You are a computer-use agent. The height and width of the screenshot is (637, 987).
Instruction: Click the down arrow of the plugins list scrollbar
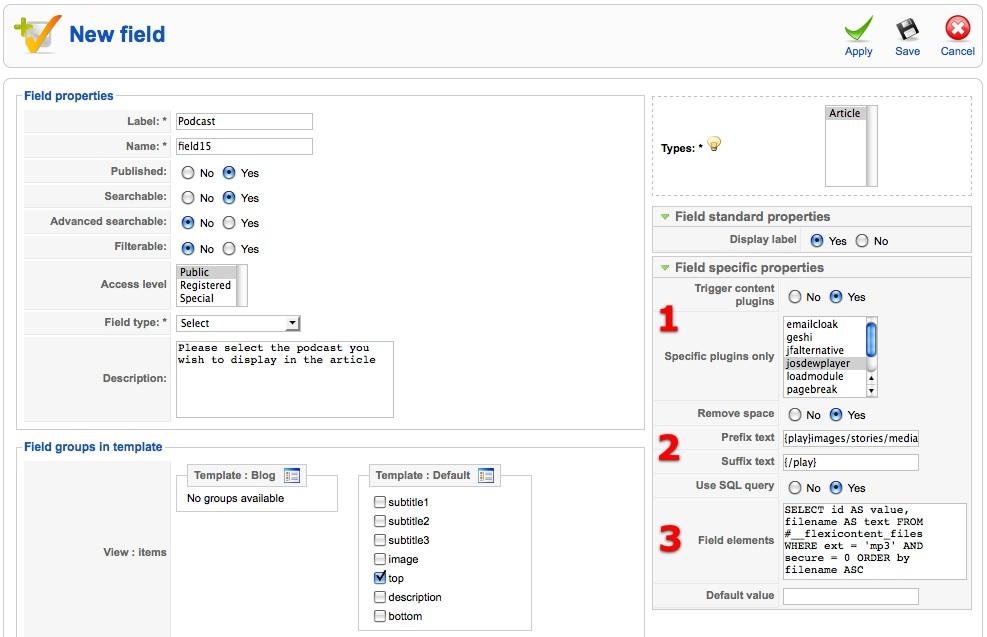[x=871, y=391]
